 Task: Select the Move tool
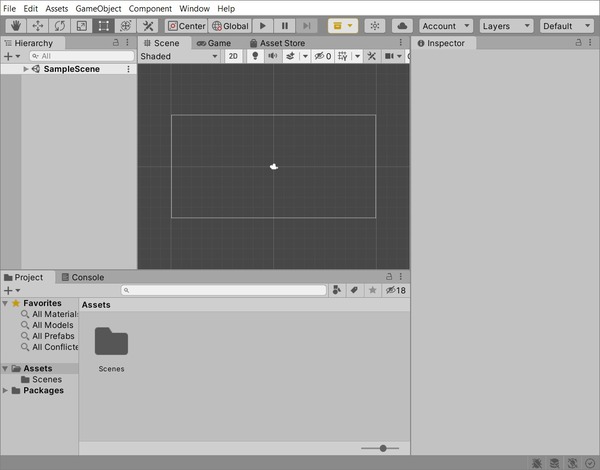pos(38,26)
